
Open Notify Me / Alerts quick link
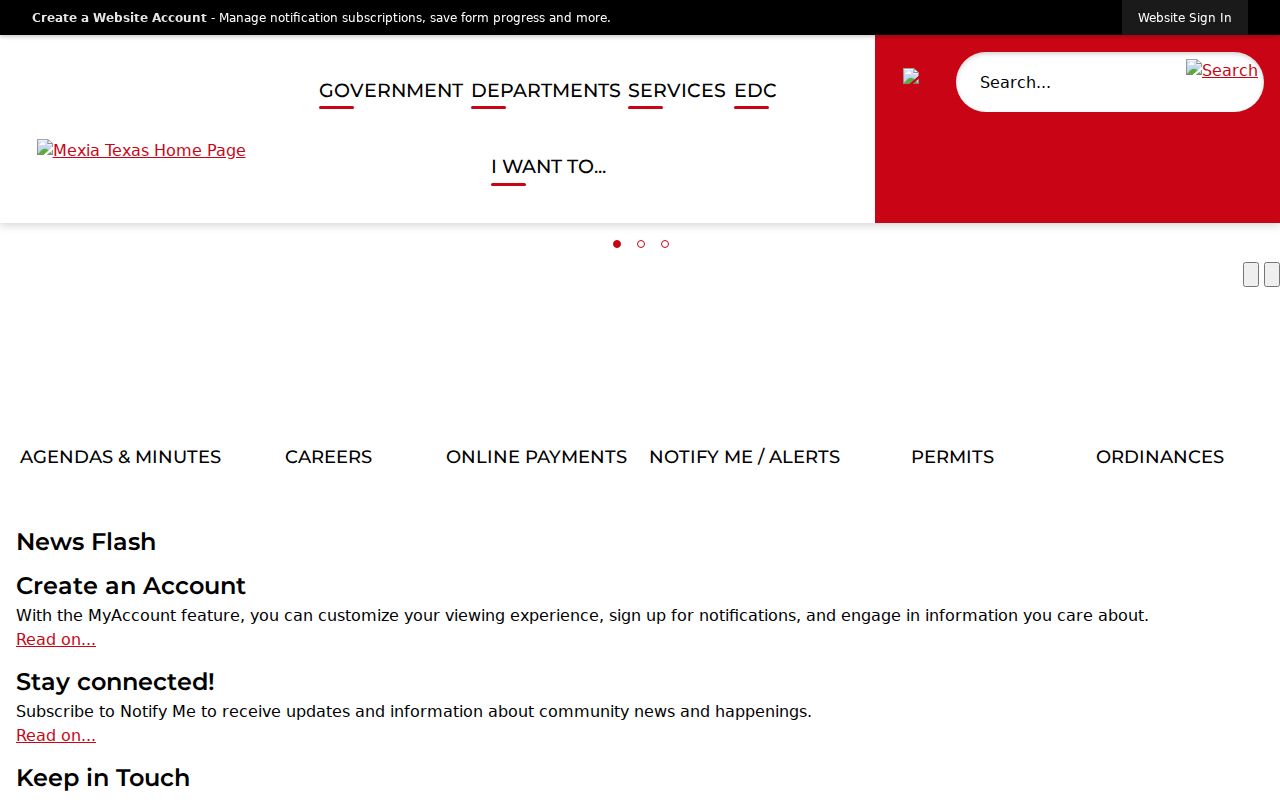point(744,457)
